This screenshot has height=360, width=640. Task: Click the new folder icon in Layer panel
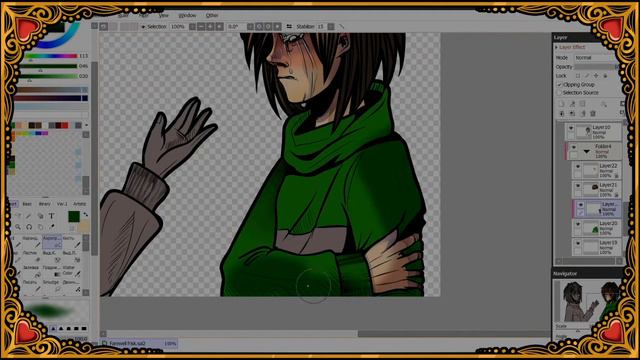pos(582,104)
